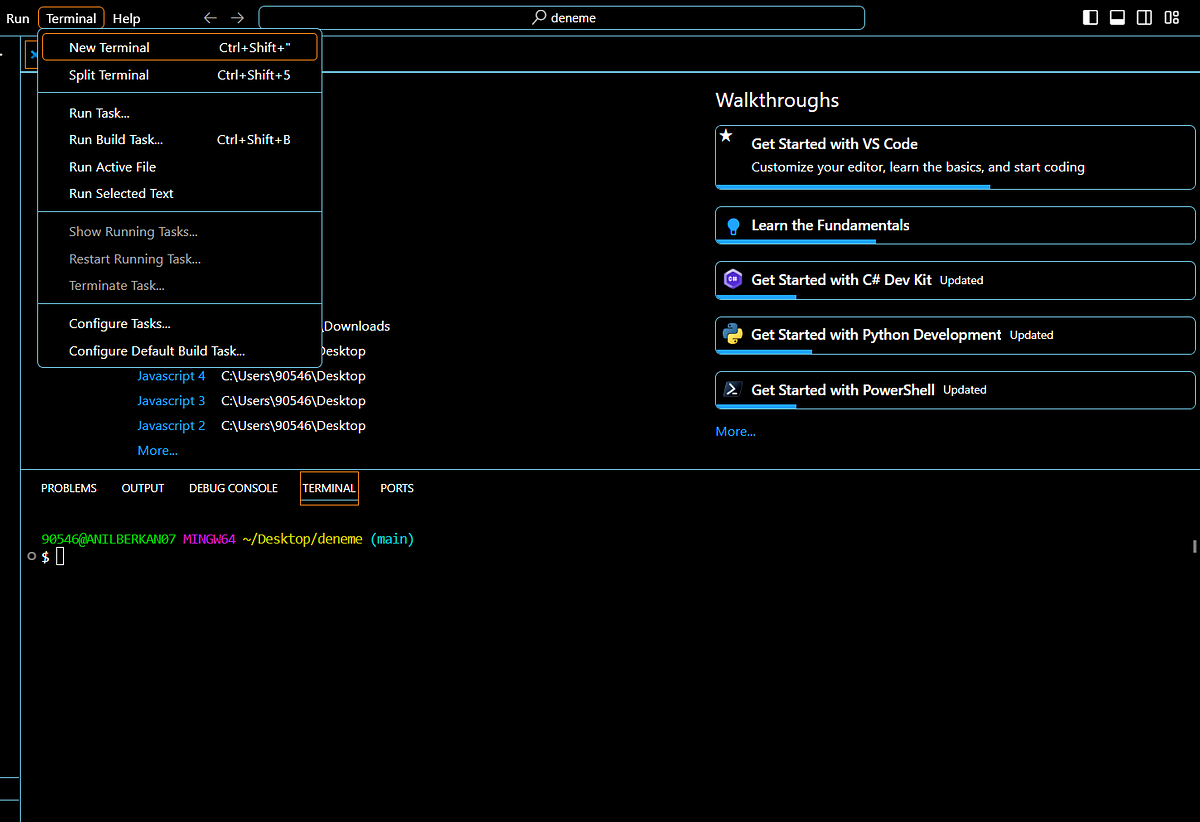Open the Run menu
This screenshot has width=1200, height=822.
[18, 18]
